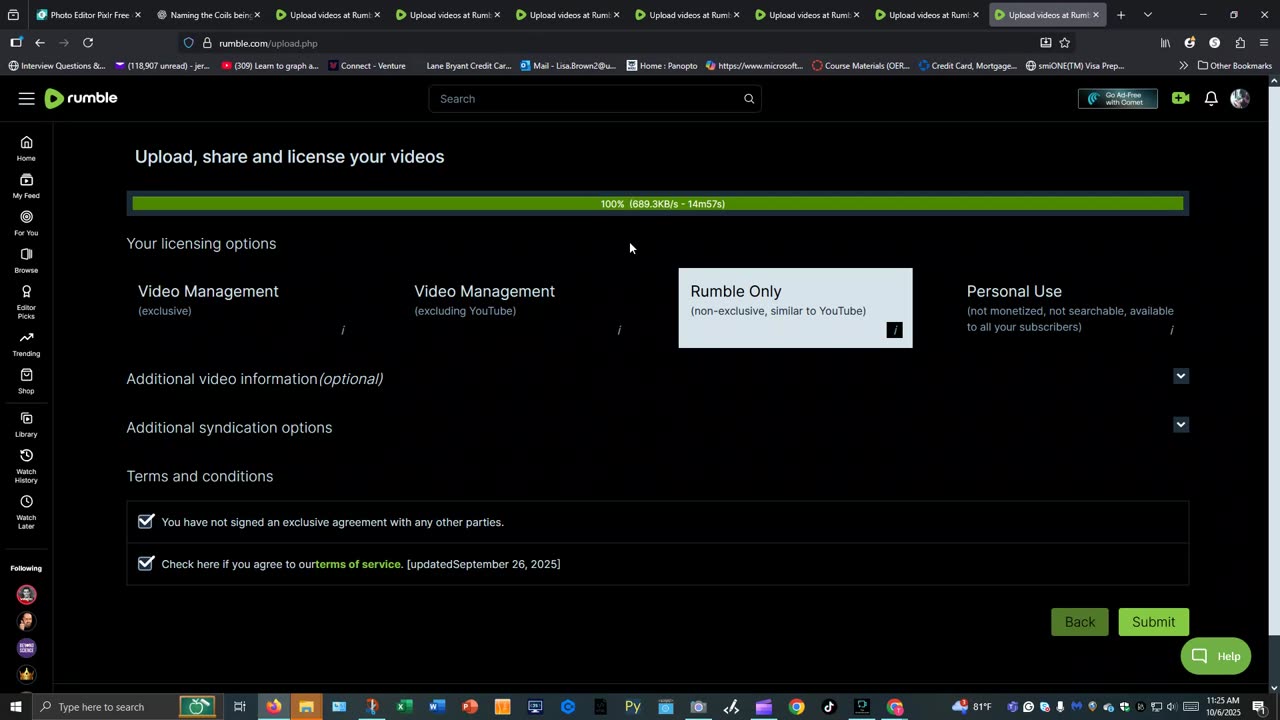1280x720 pixels.
Task: Open the browser application menu
Action: pyautogui.click(x=1264, y=43)
